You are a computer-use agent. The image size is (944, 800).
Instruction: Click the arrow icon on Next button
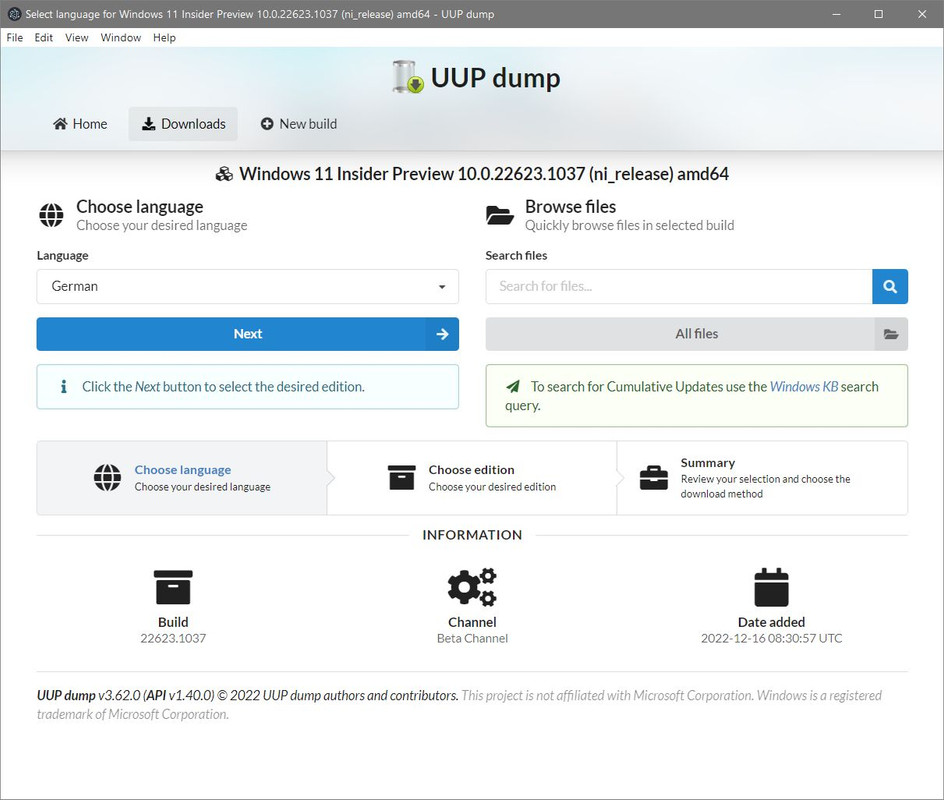tap(442, 334)
